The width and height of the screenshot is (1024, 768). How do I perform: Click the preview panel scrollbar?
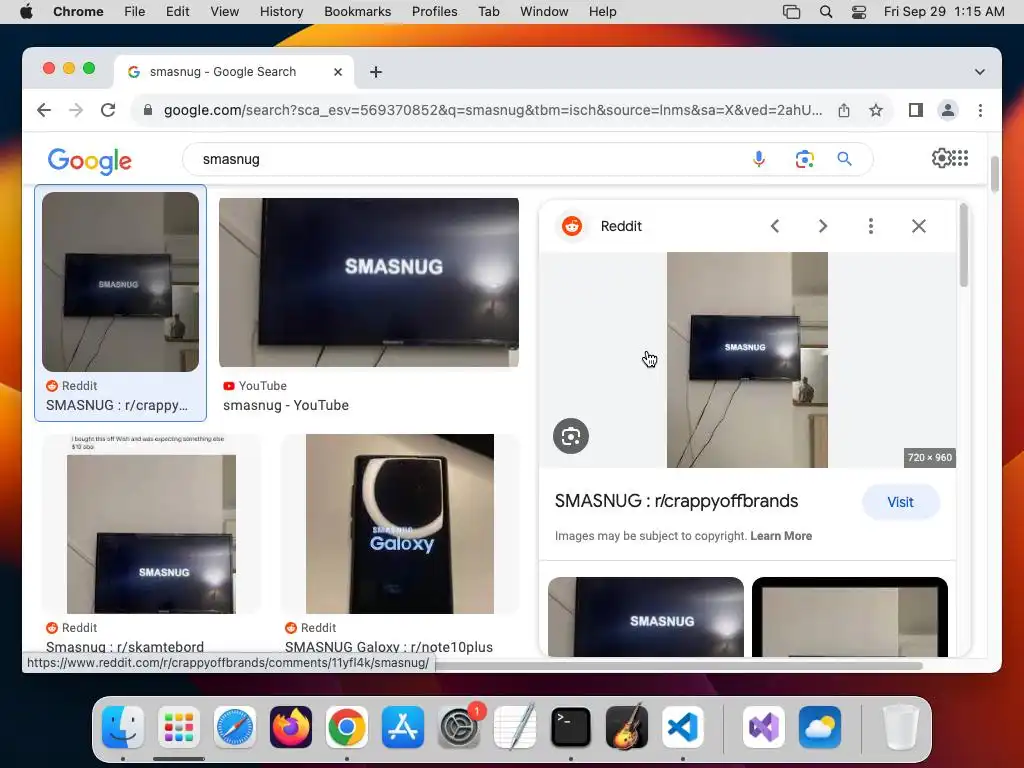[964, 245]
